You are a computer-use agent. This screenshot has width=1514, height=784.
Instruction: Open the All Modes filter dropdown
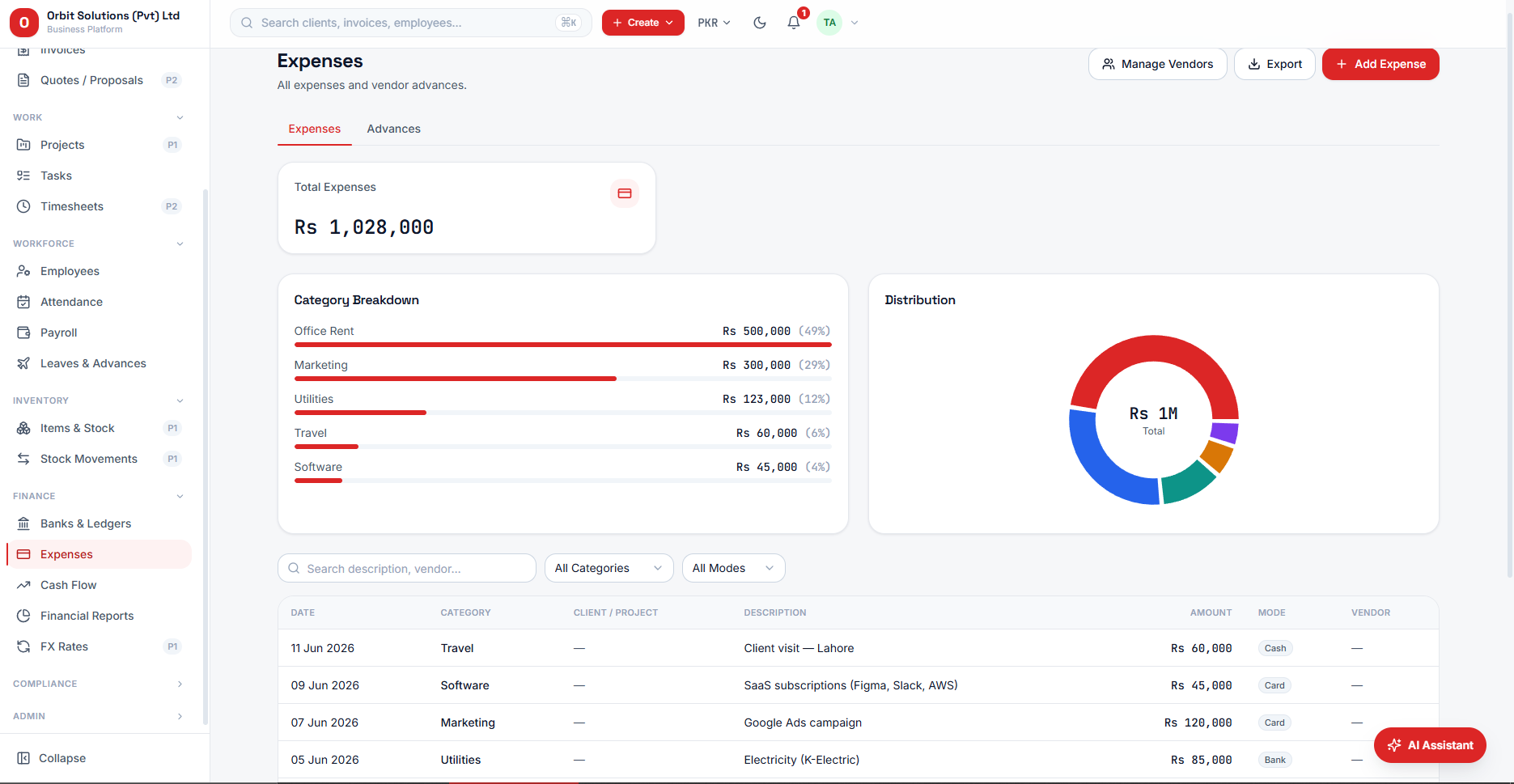733,568
